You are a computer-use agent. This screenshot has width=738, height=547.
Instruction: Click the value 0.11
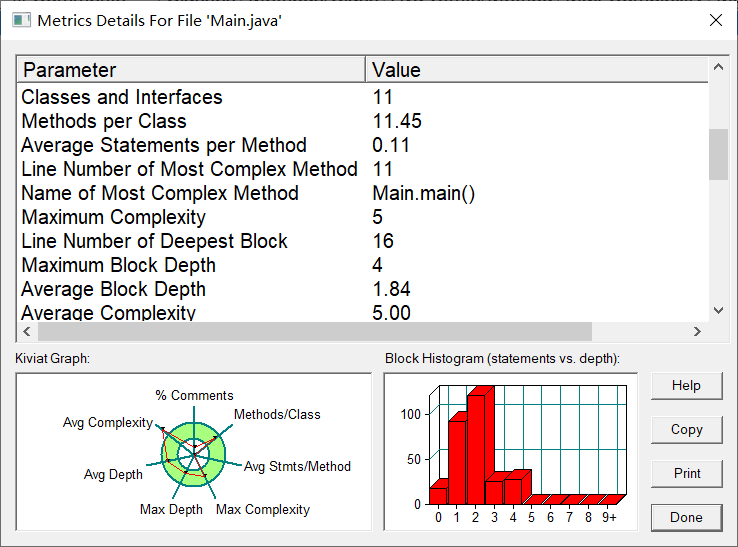pos(391,145)
